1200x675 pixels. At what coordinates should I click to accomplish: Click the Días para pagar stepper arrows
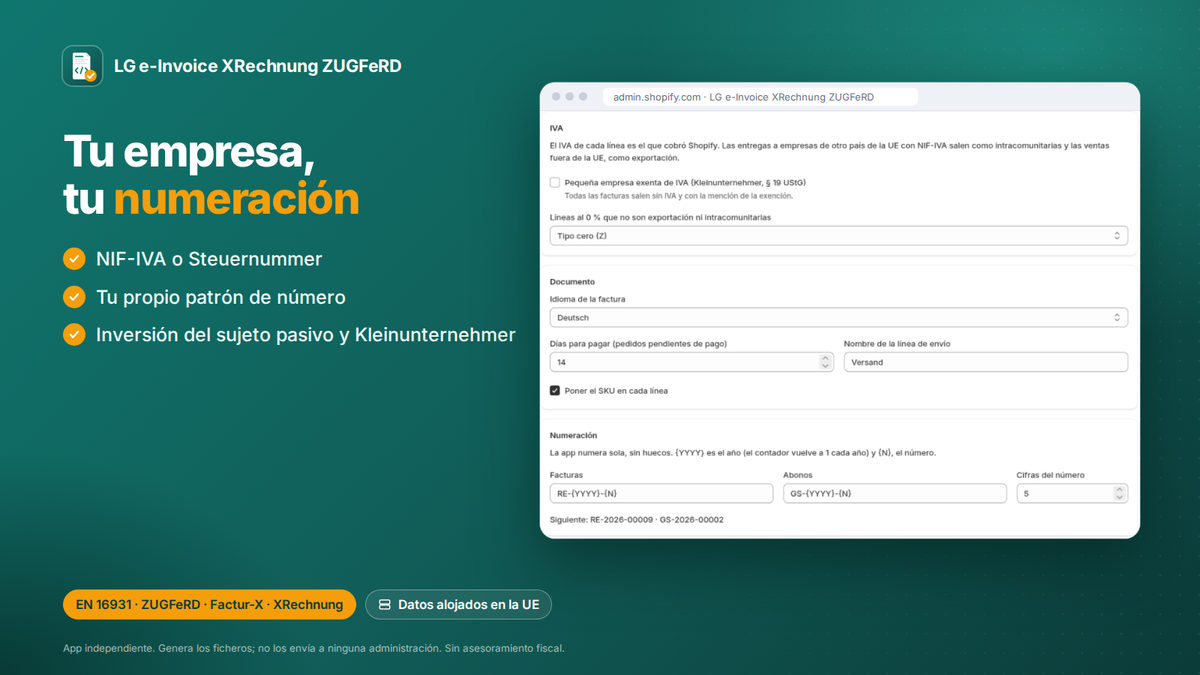coord(826,363)
